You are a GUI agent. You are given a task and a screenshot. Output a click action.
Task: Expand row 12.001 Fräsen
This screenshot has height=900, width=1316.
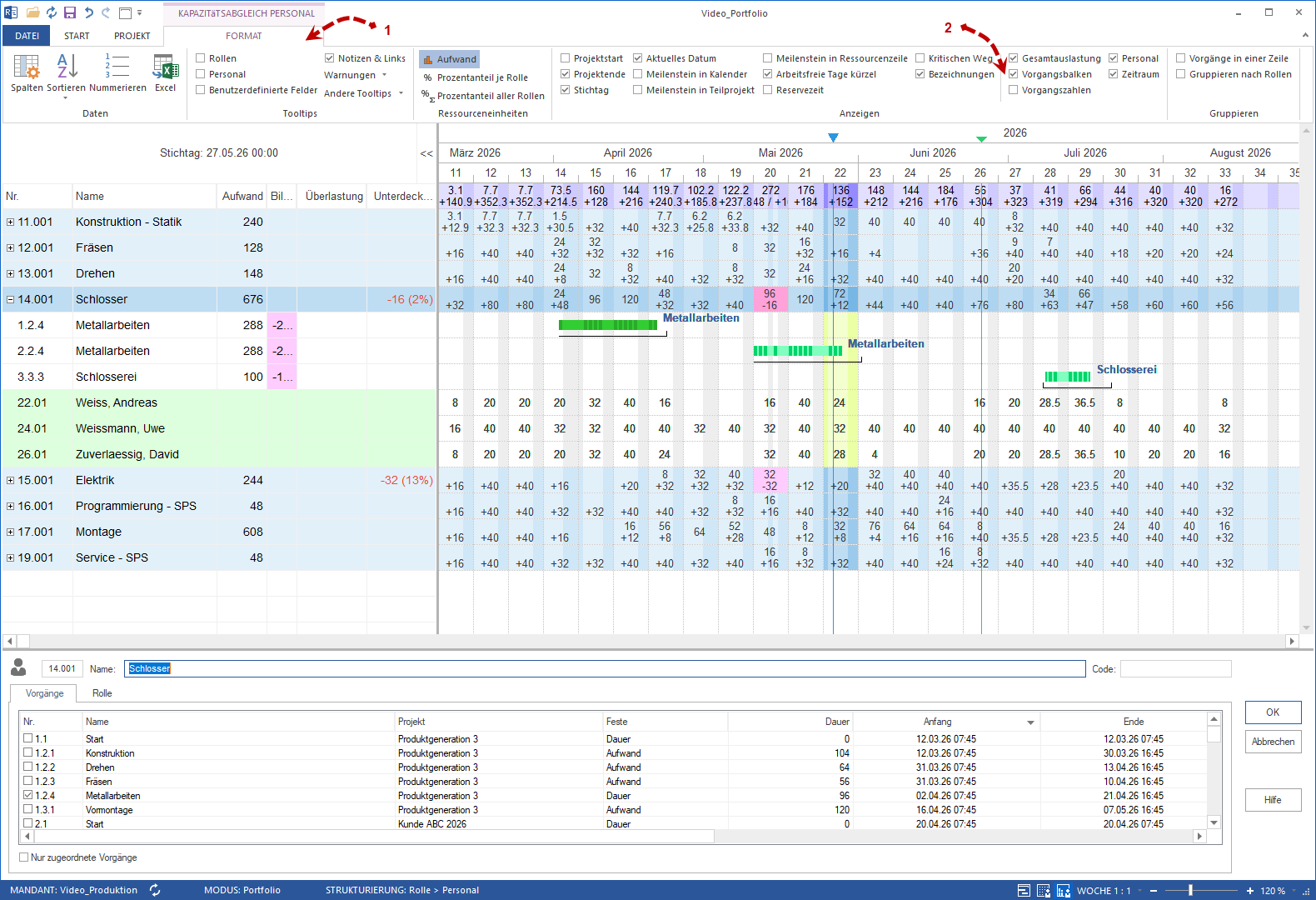coord(10,247)
